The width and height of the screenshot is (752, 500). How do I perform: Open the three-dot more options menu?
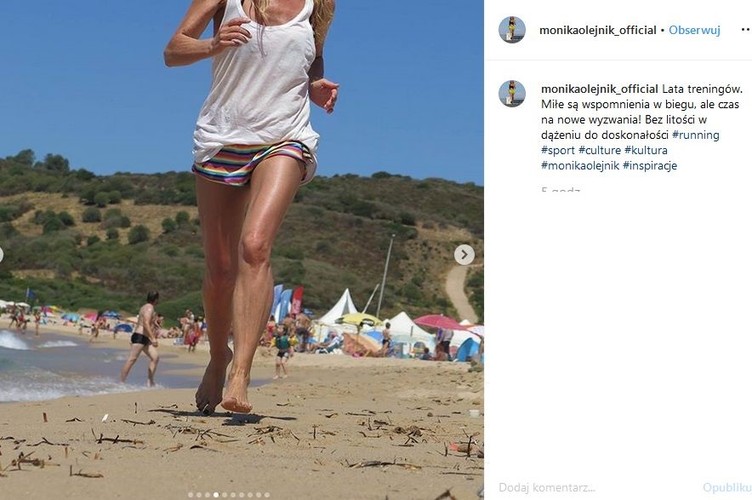pyautogui.click(x=746, y=30)
